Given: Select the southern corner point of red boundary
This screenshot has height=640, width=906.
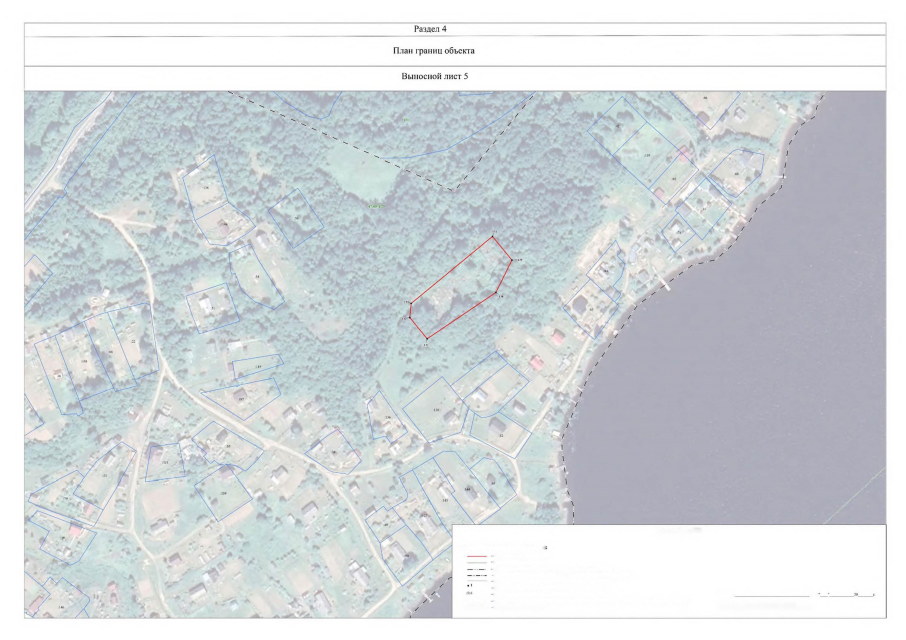Looking at the screenshot, I should click(427, 338).
